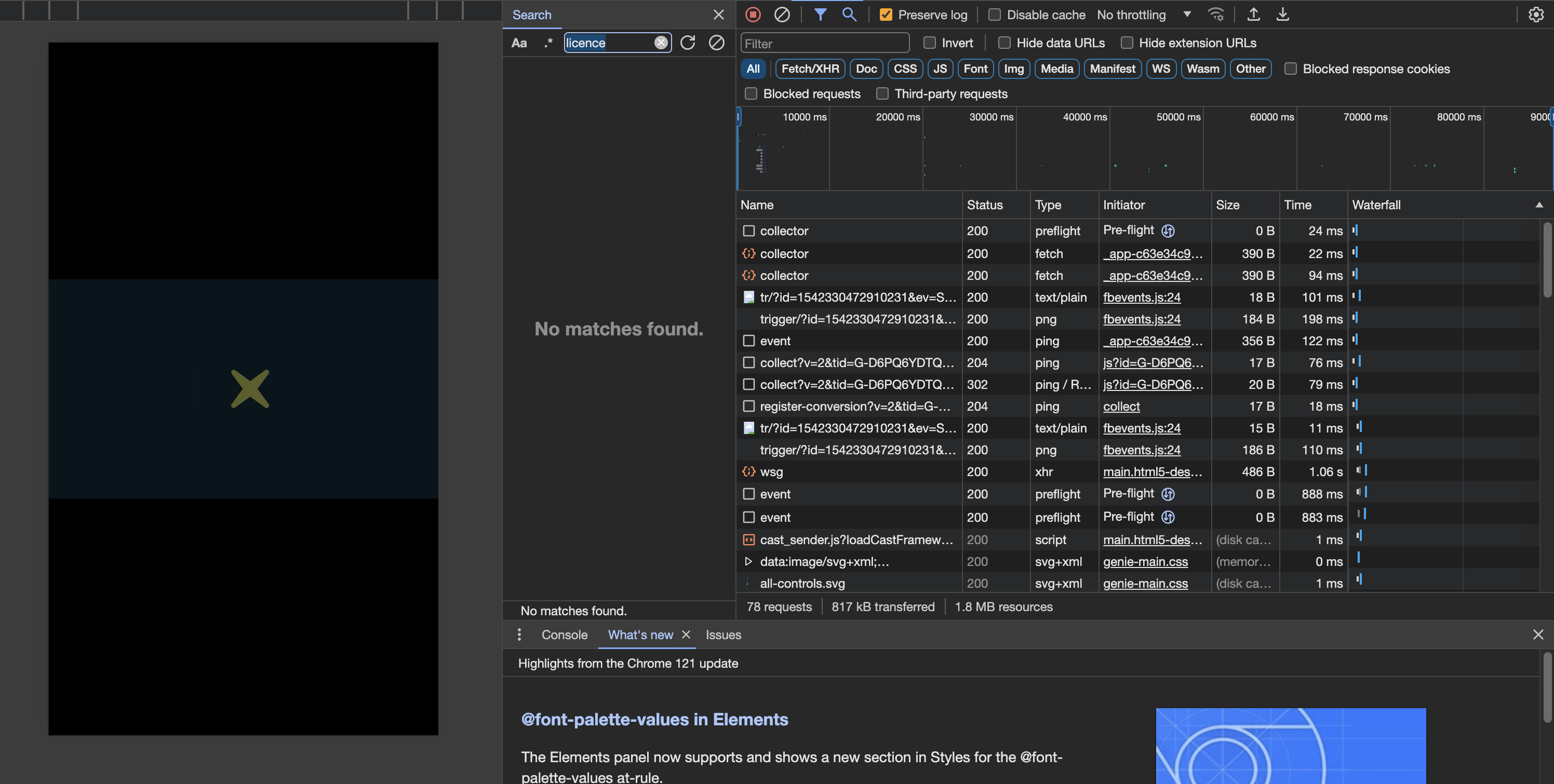This screenshot has width=1554, height=784.
Task: Switch to the Console drawer tab
Action: click(x=564, y=634)
